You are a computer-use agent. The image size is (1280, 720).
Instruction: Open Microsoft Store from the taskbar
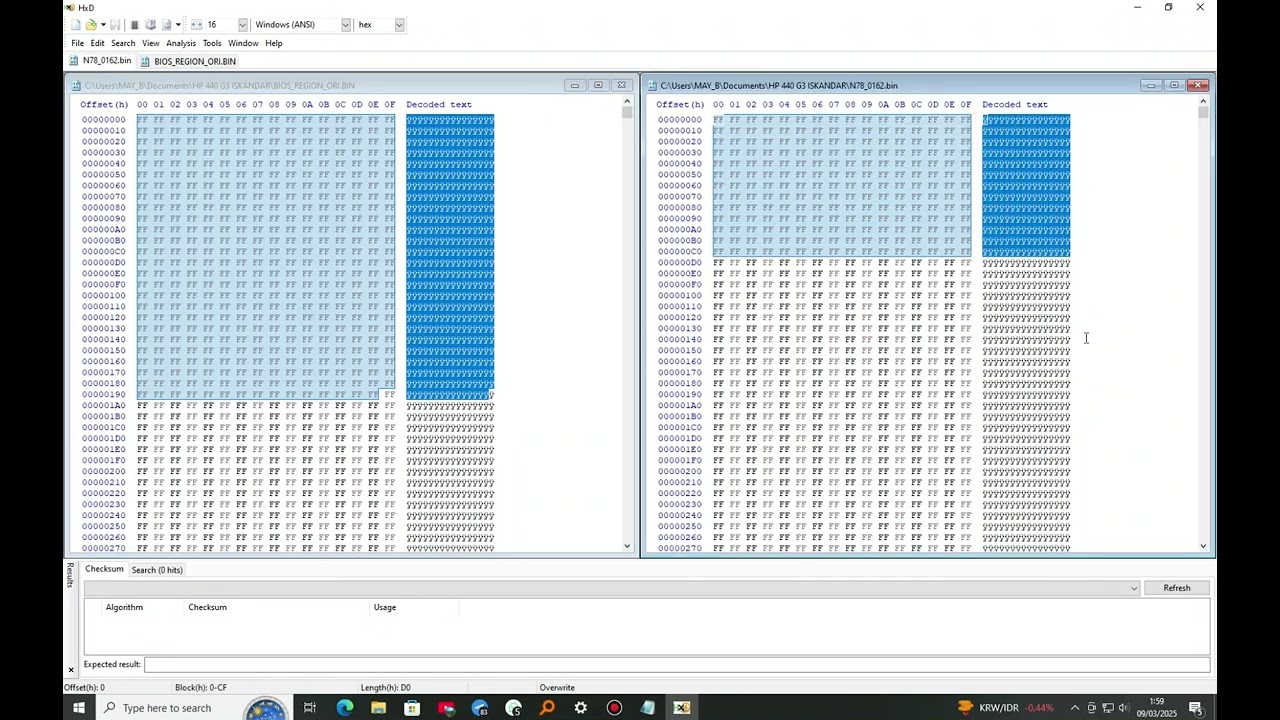412,708
